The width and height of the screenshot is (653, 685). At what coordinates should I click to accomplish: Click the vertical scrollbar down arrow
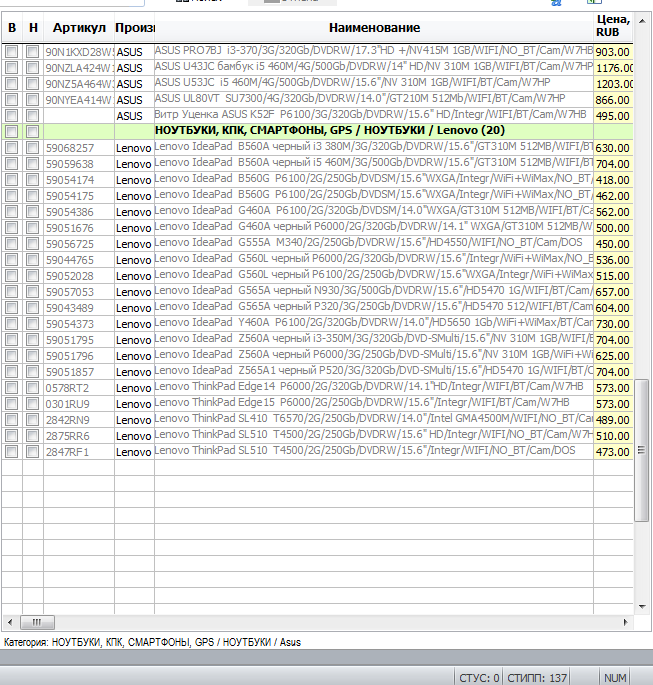[642, 606]
